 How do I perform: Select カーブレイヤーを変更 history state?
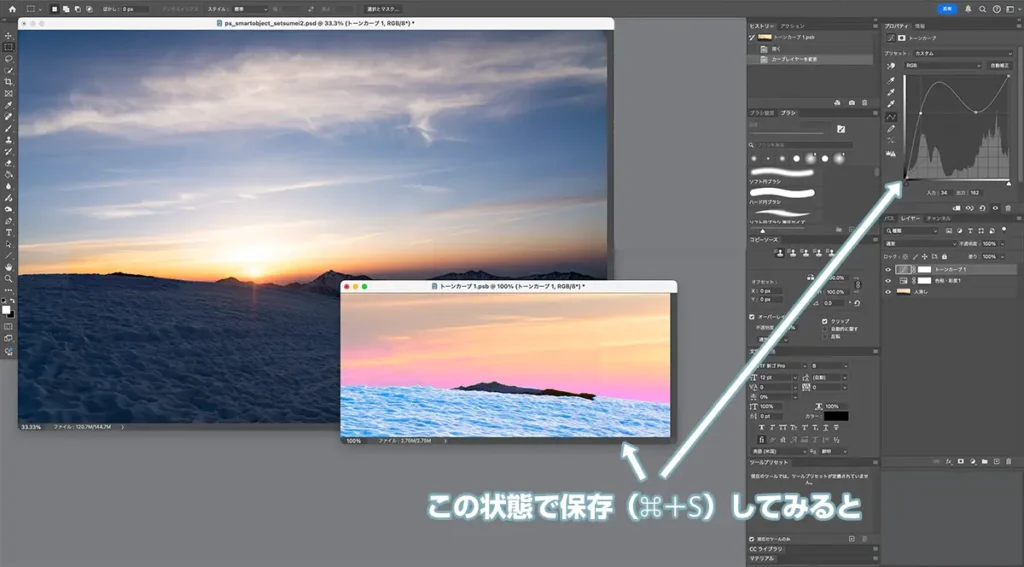point(810,59)
